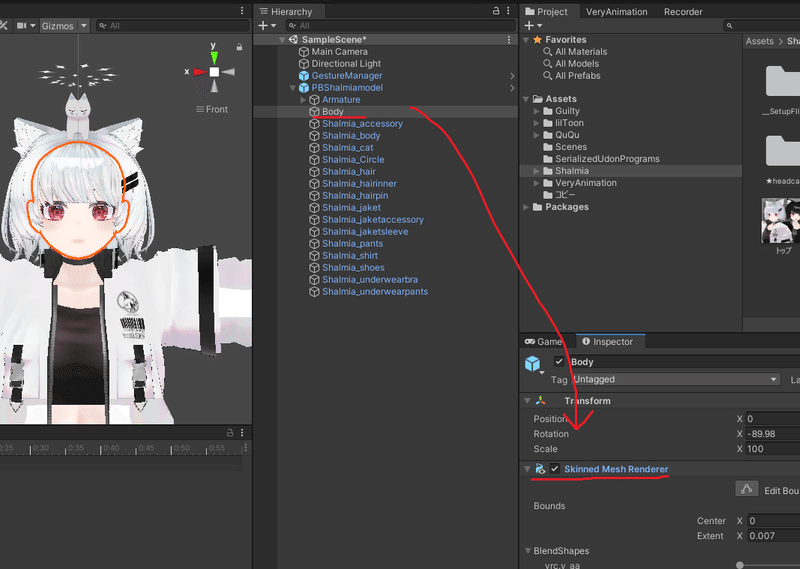Click the Scene view search field
The image size is (800, 569).
tap(173, 26)
